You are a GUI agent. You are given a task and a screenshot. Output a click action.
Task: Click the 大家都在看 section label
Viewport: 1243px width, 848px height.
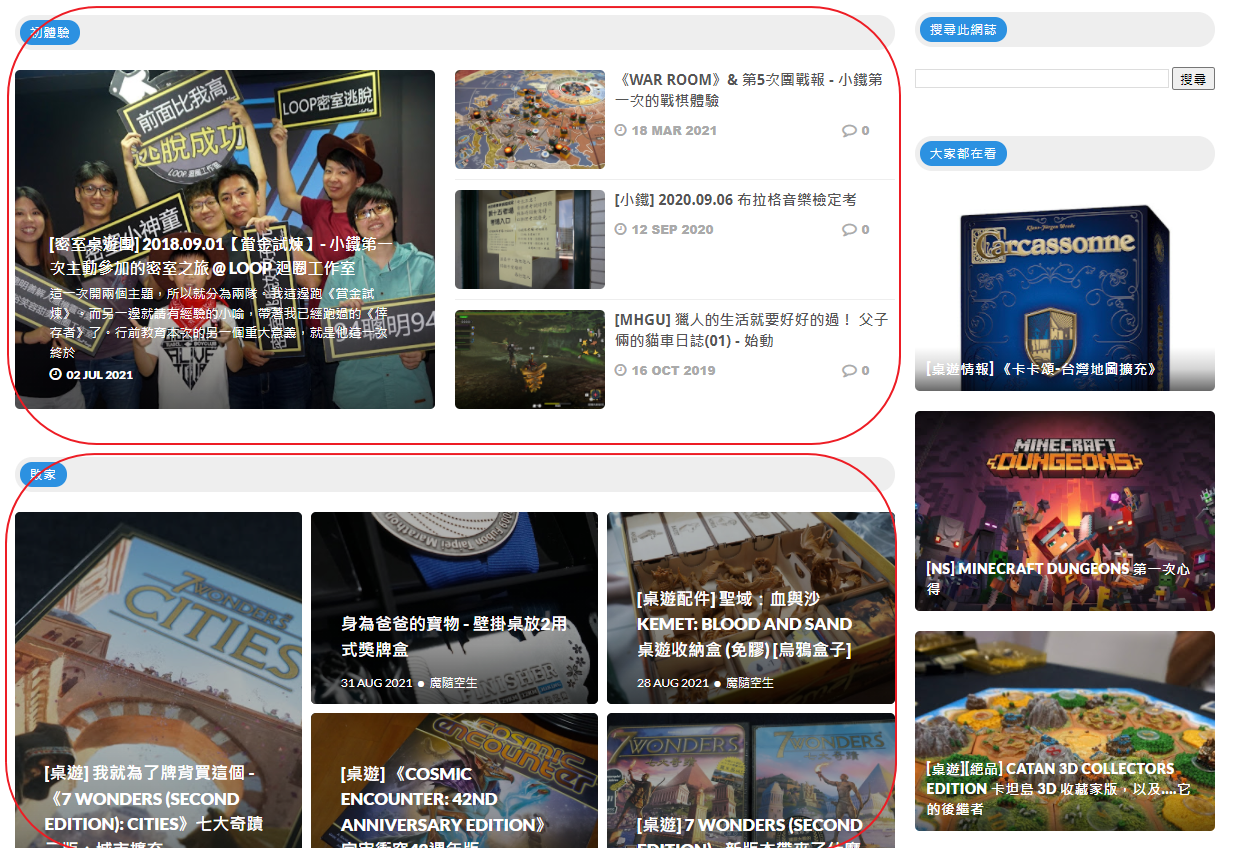[x=963, y=154]
